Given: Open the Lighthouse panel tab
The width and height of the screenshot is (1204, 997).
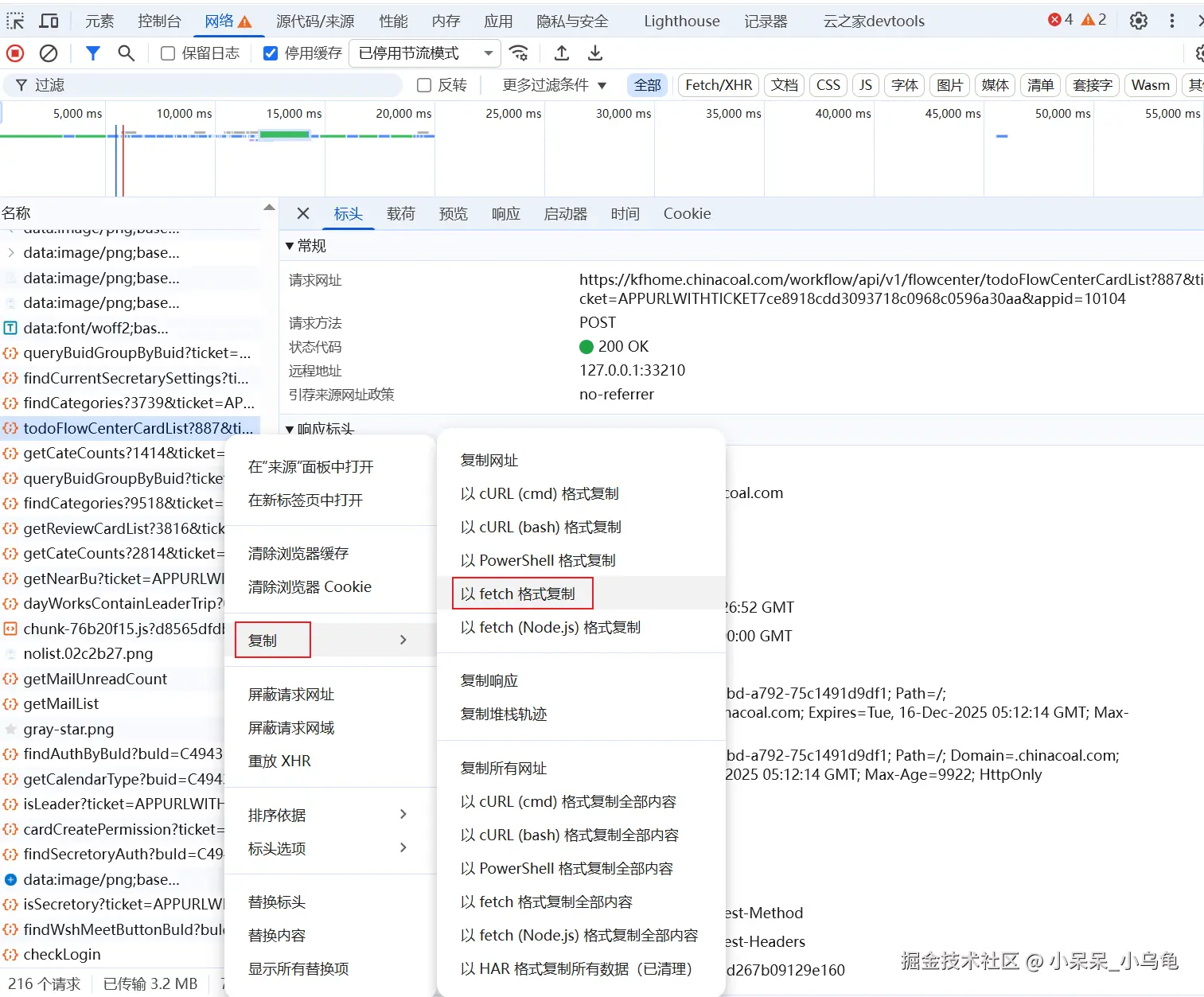Looking at the screenshot, I should click(682, 21).
